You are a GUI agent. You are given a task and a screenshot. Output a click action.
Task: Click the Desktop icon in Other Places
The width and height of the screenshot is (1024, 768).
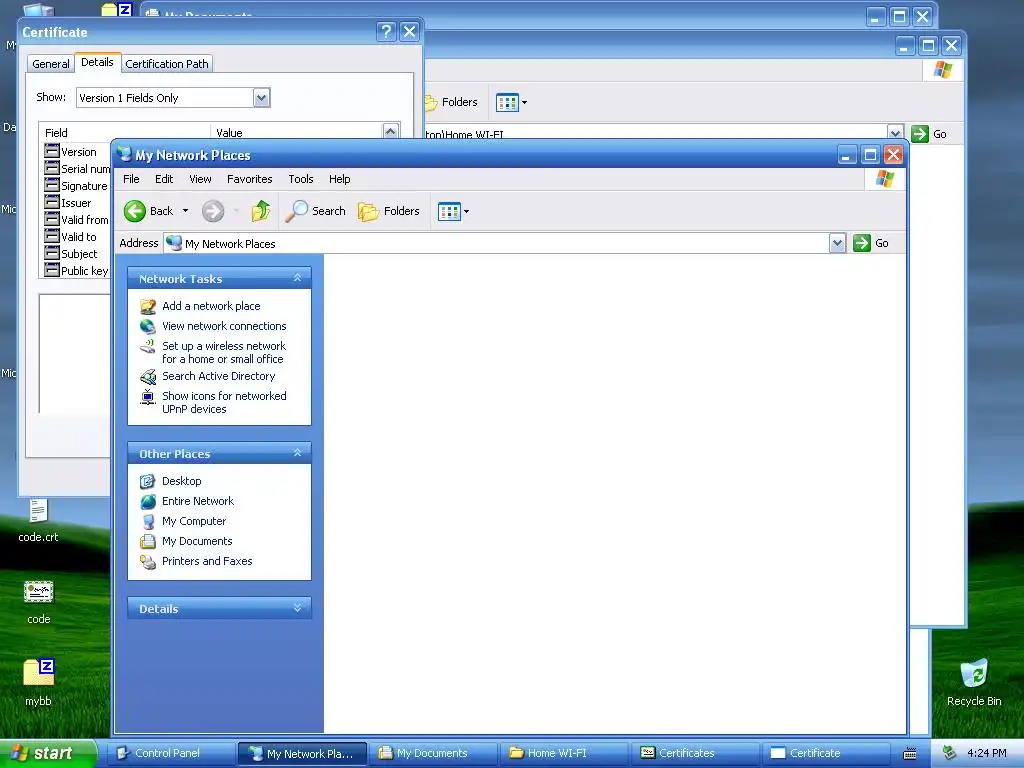(148, 481)
